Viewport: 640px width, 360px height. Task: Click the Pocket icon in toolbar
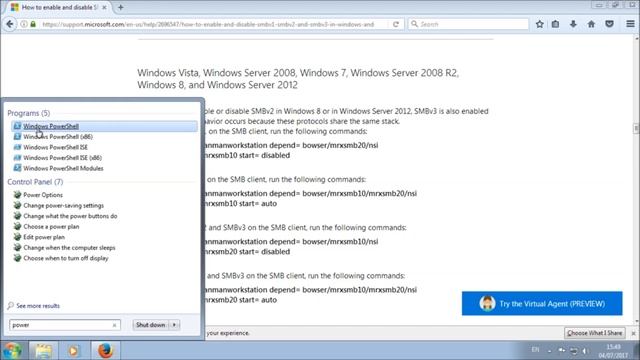pyautogui.click(x=609, y=24)
